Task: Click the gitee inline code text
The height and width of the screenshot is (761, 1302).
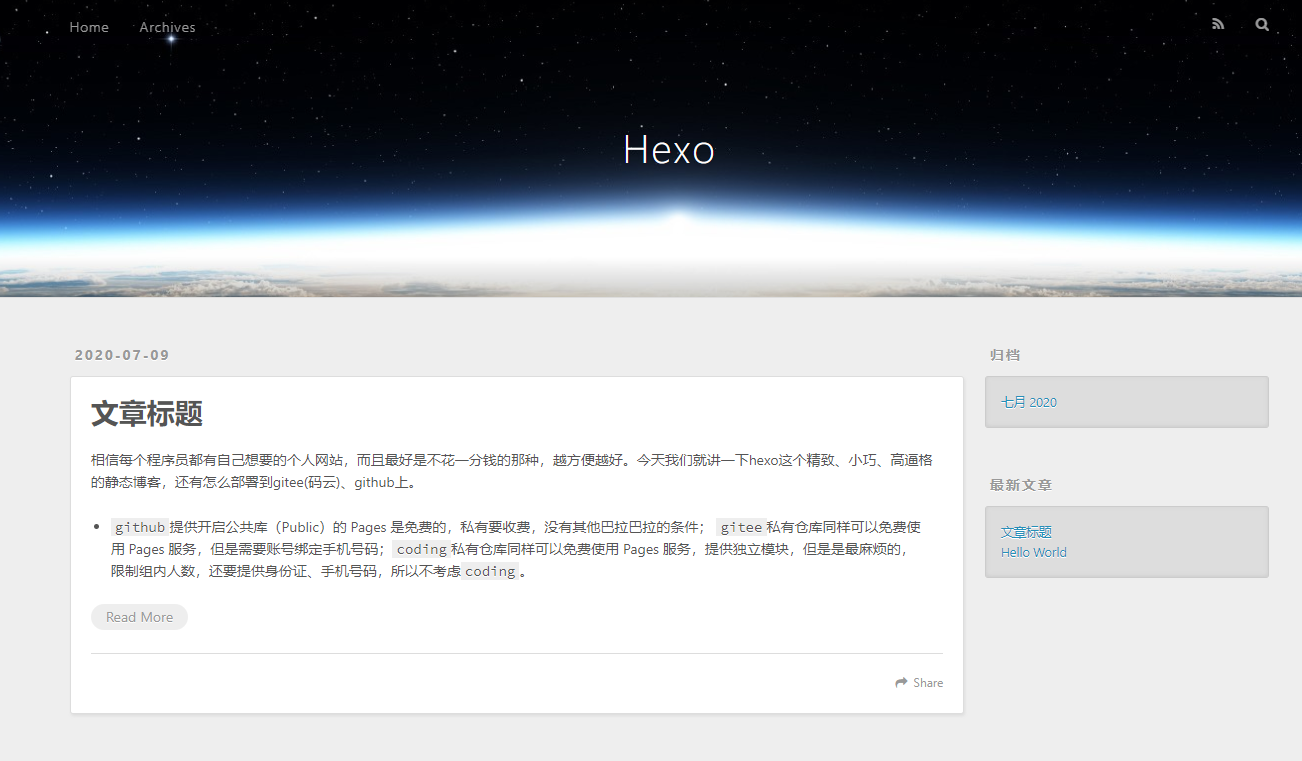Action: click(x=741, y=527)
